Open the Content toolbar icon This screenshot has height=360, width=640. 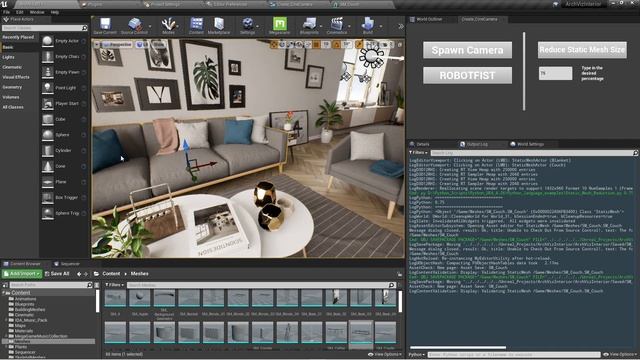pos(196,24)
